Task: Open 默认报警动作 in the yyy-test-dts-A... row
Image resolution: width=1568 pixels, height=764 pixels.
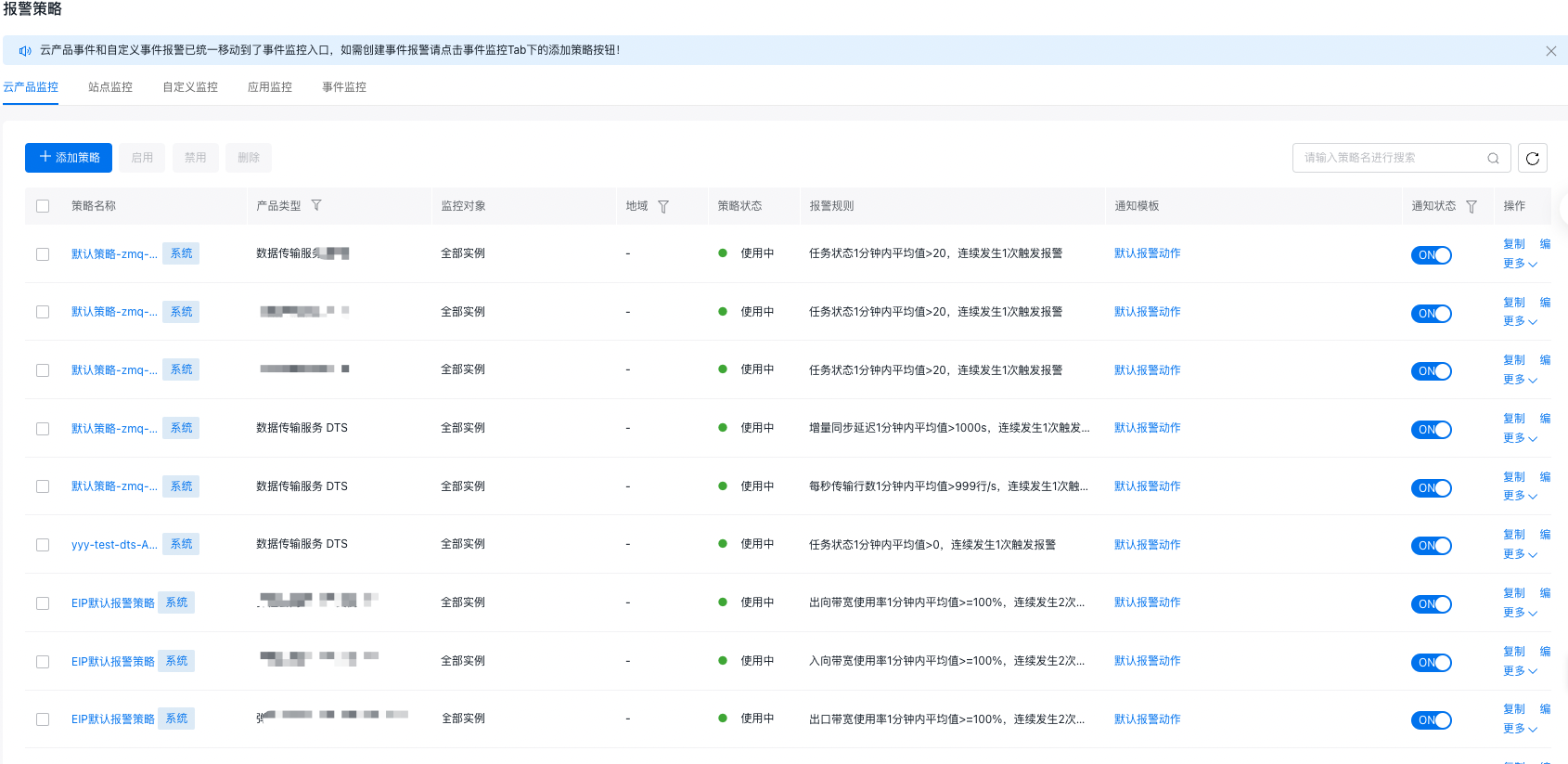Action: (1148, 545)
